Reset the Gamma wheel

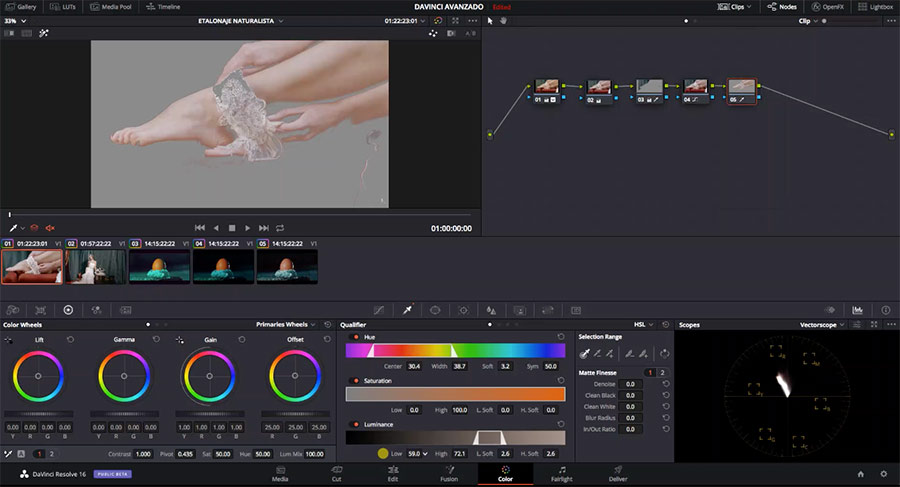tap(156, 339)
